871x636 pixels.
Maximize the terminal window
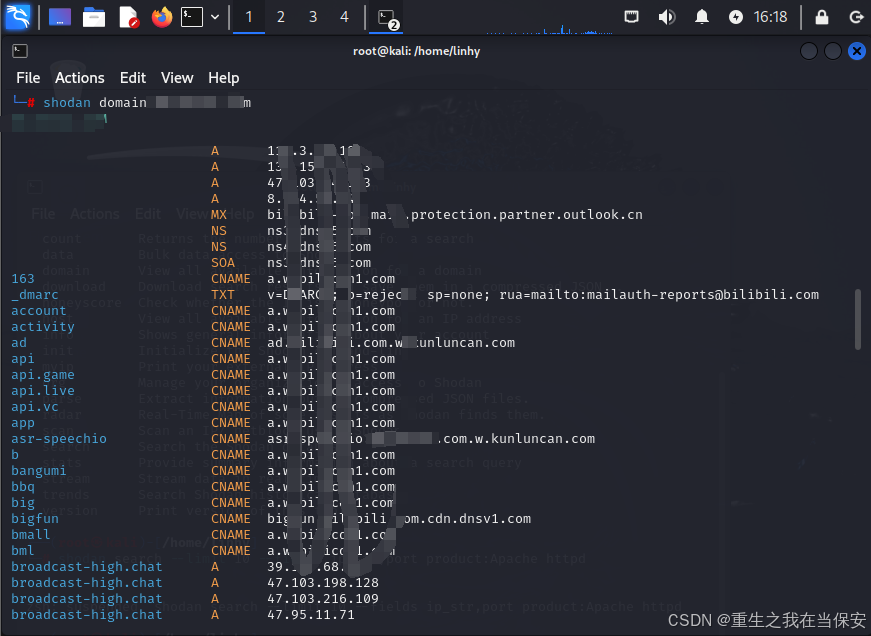[x=833, y=51]
